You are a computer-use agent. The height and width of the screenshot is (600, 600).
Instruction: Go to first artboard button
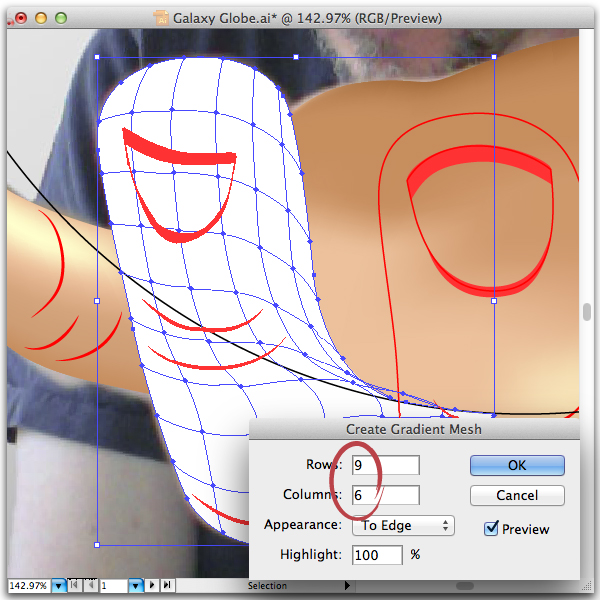75,585
